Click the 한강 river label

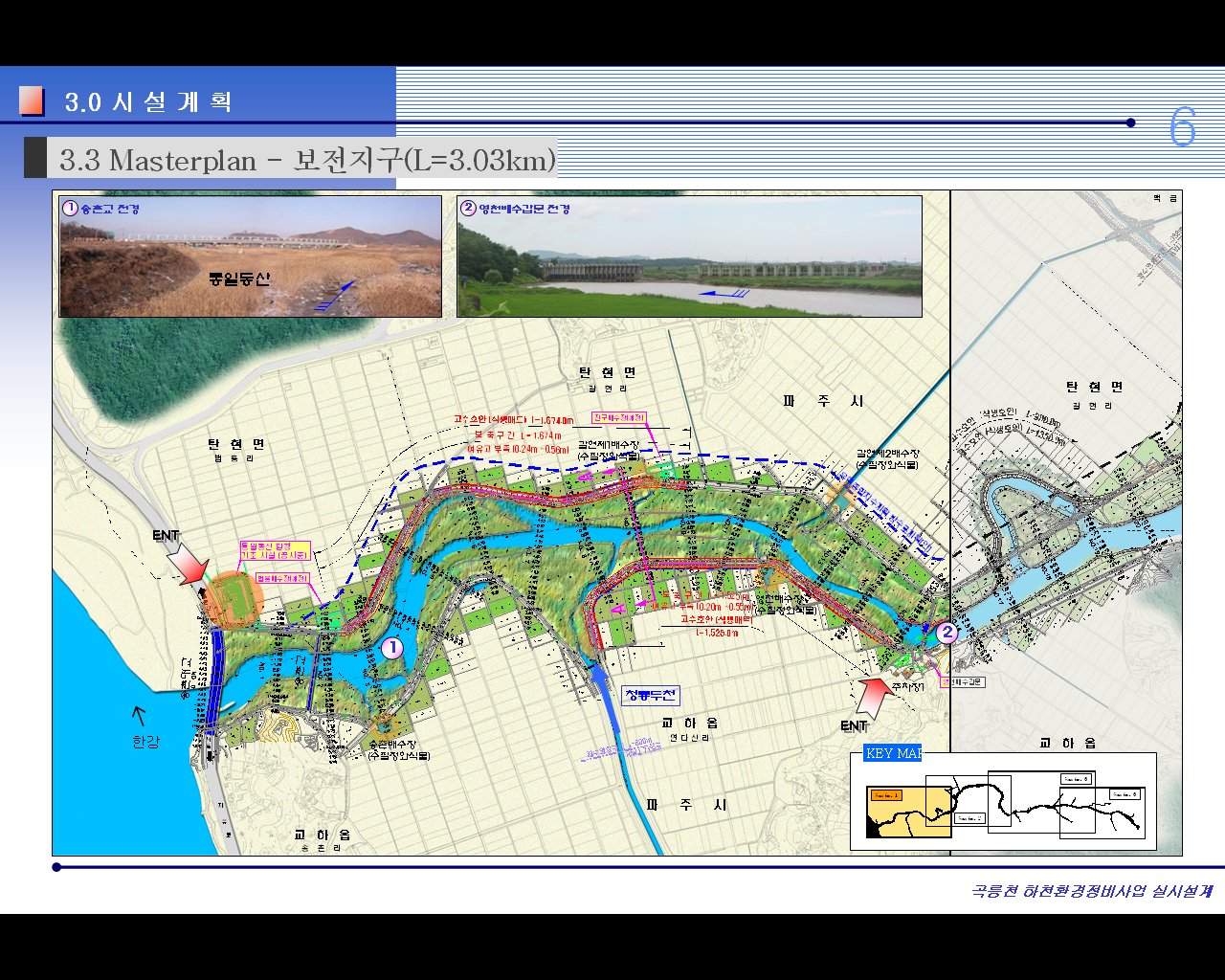(145, 742)
